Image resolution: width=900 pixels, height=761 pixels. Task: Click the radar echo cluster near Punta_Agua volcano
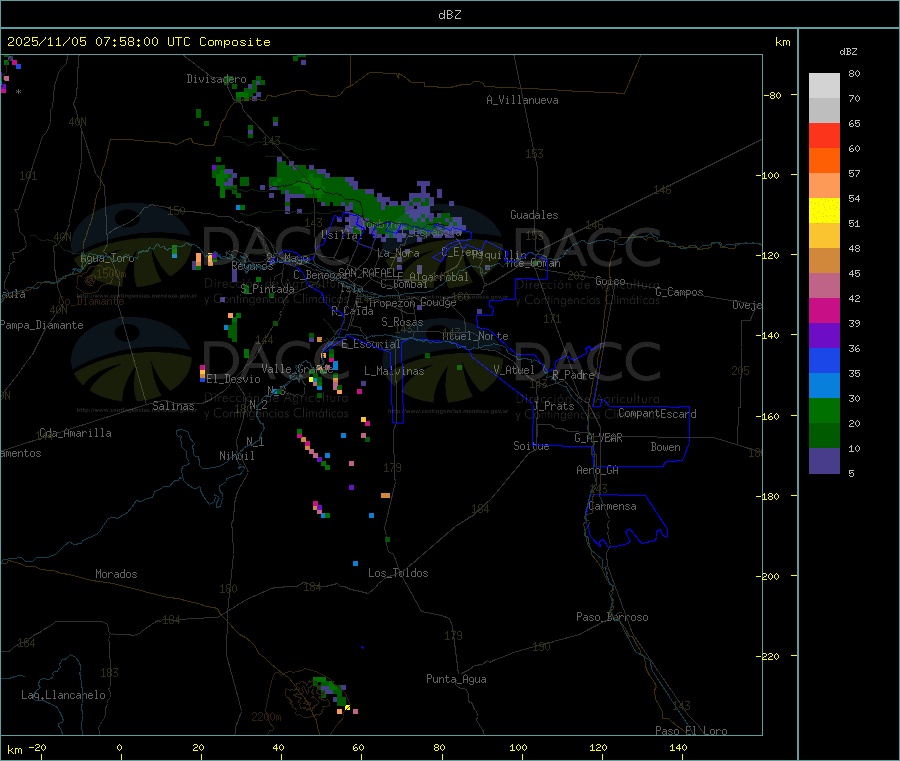tap(332, 692)
